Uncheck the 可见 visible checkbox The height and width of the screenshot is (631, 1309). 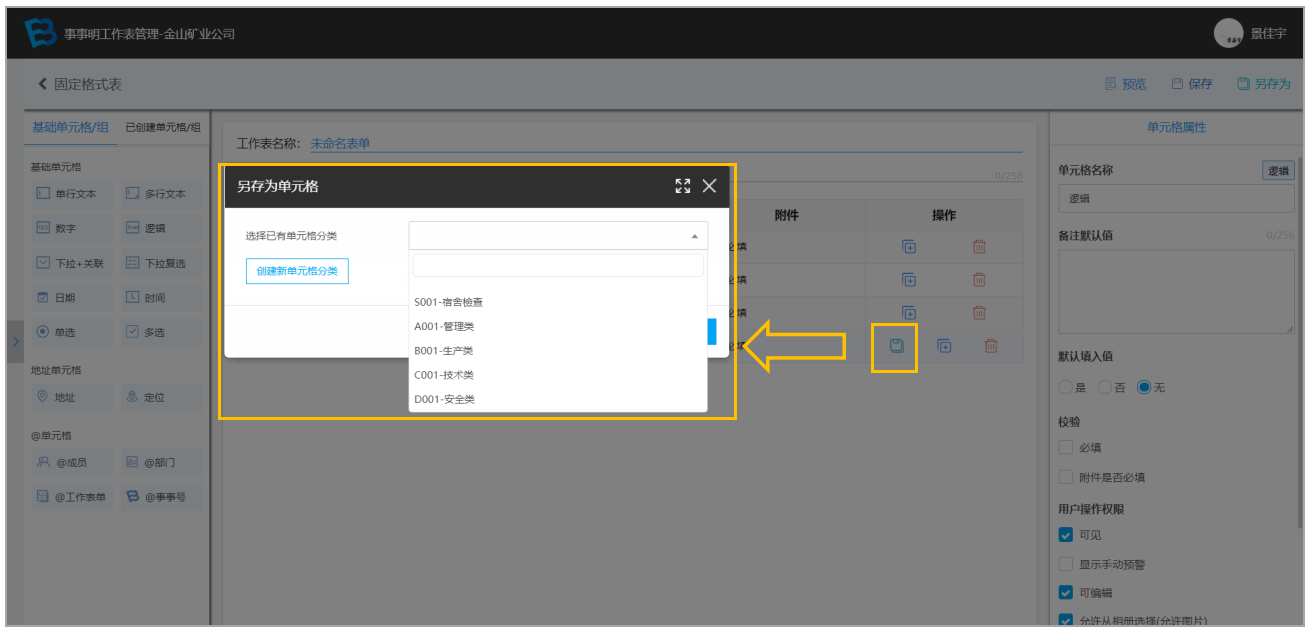1066,535
